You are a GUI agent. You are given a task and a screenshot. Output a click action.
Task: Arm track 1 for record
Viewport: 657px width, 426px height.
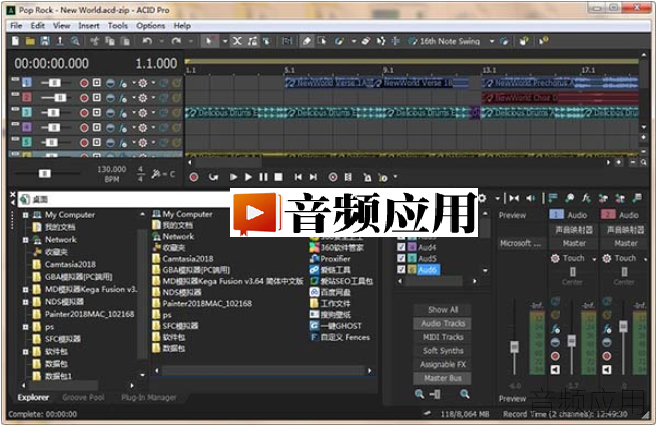coord(84,83)
